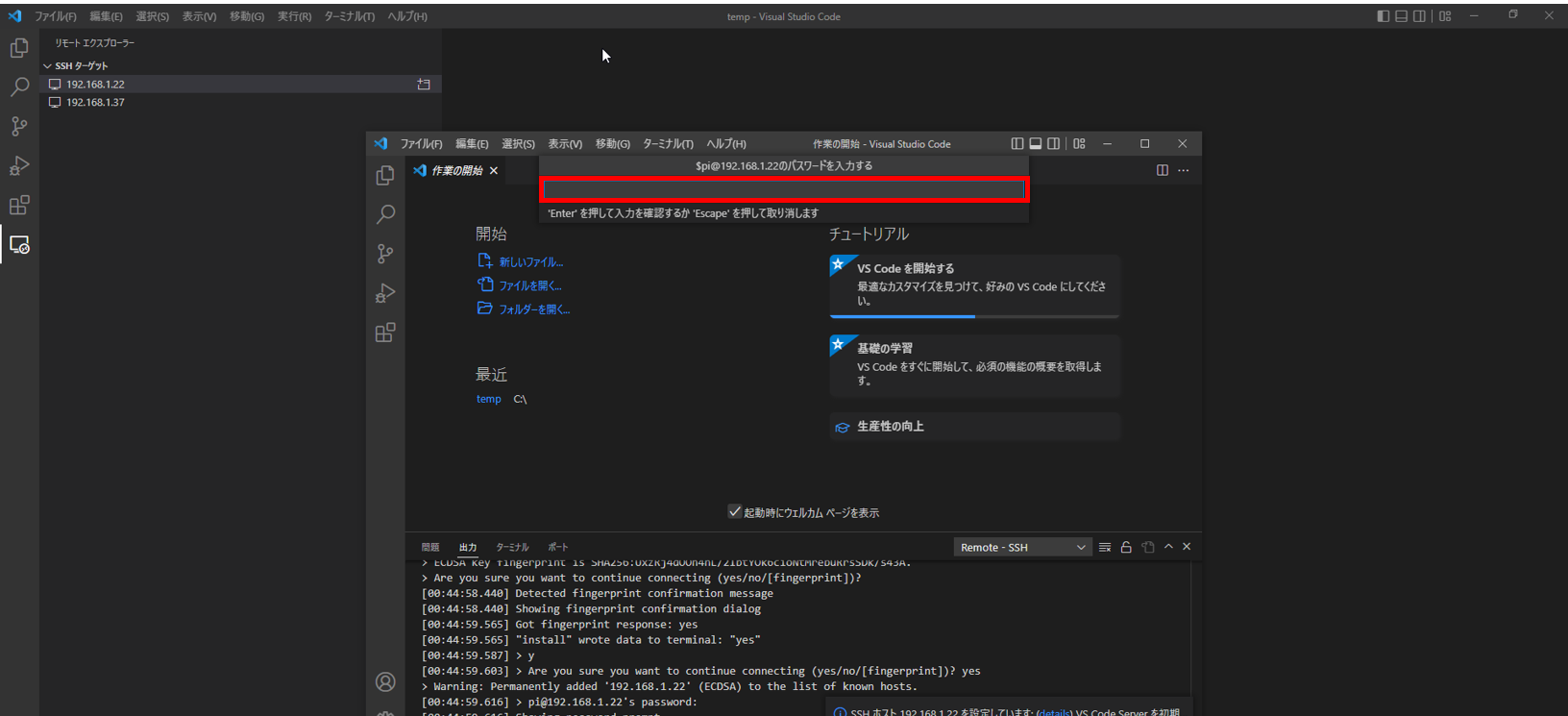Switch to the 出力 panel tab
1568x716 pixels.
(x=468, y=547)
